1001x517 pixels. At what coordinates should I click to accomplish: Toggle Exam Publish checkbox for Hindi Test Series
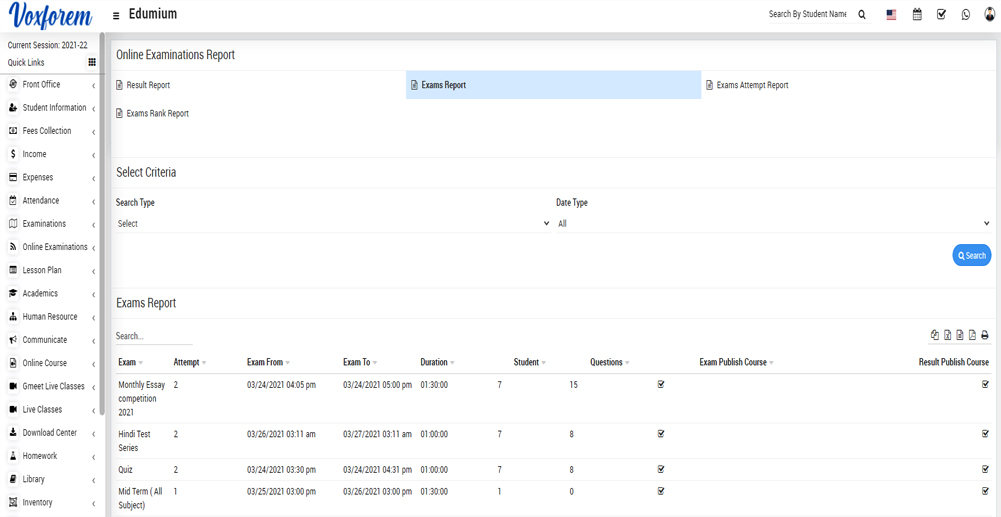661,434
